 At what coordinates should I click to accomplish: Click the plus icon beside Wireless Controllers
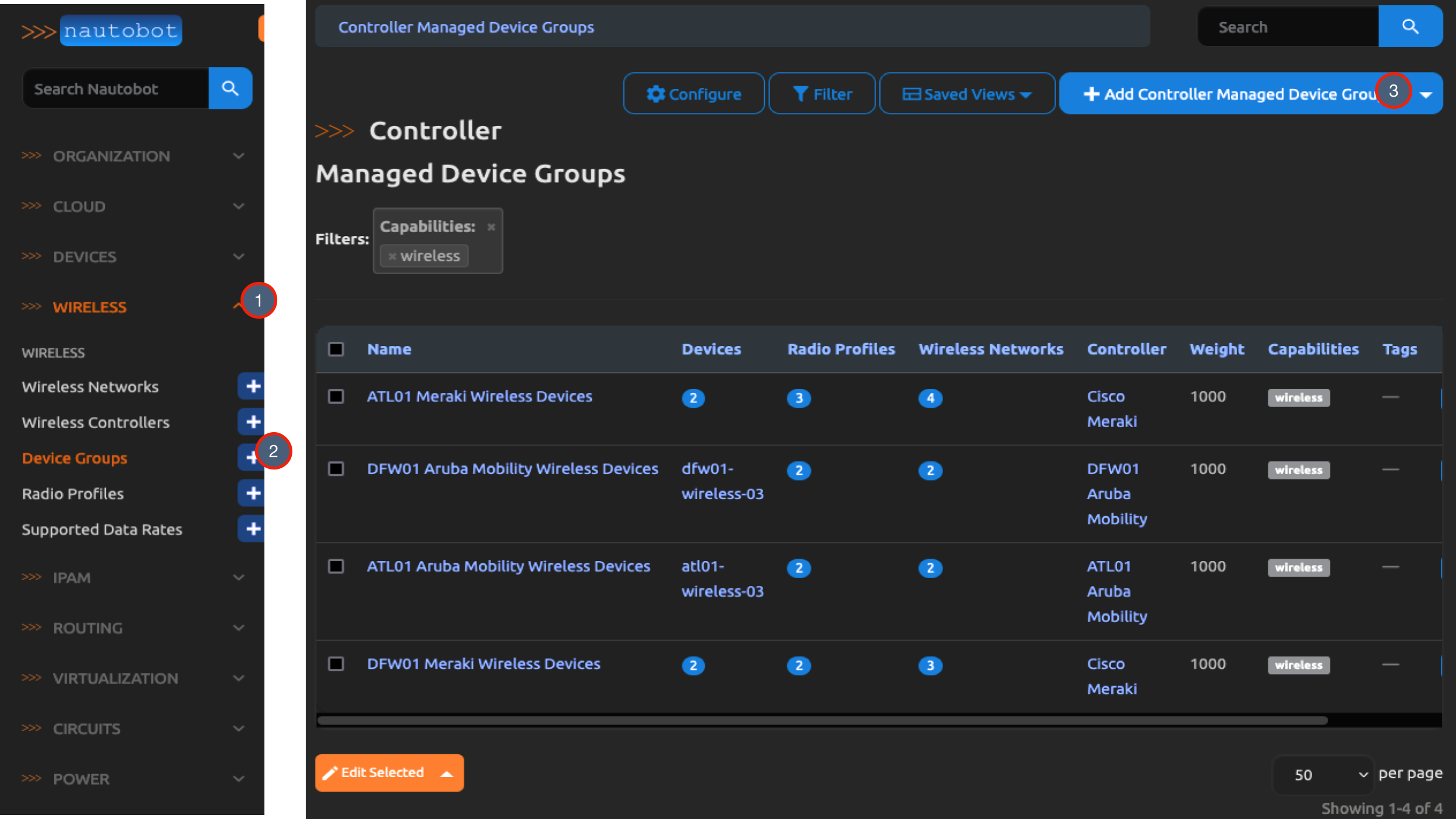[252, 422]
